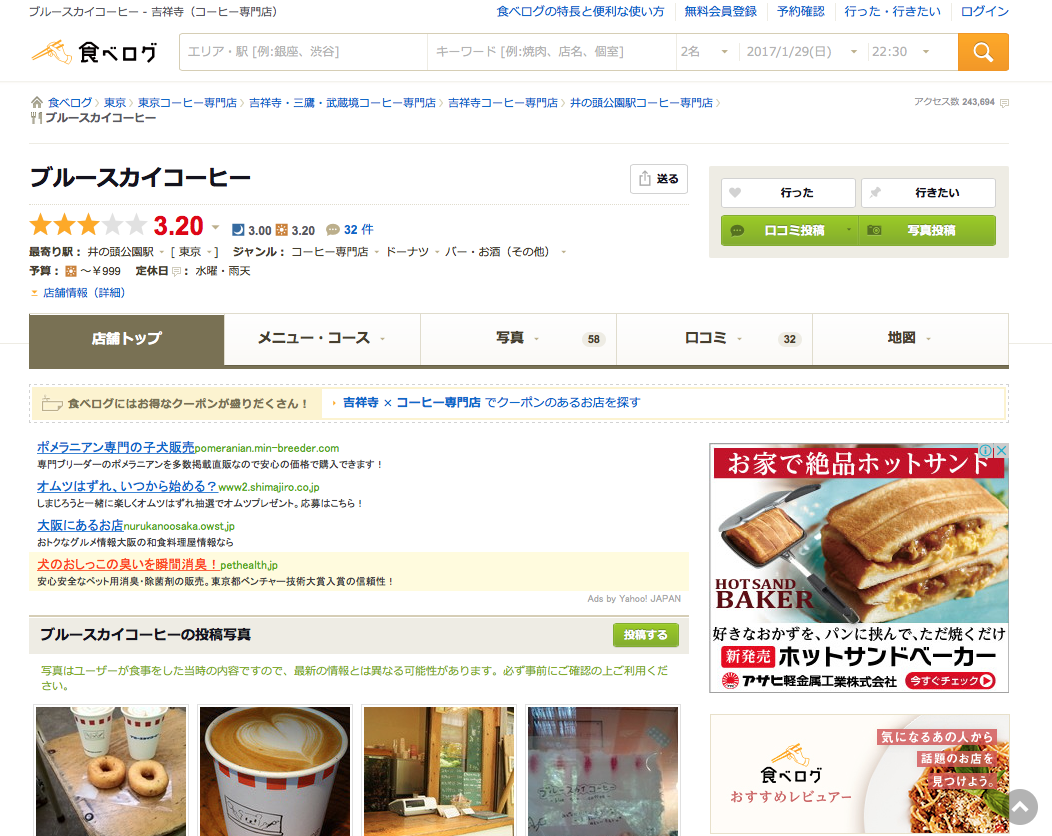Open the 口コミ tab
This screenshot has width=1052, height=836.
[x=715, y=339]
